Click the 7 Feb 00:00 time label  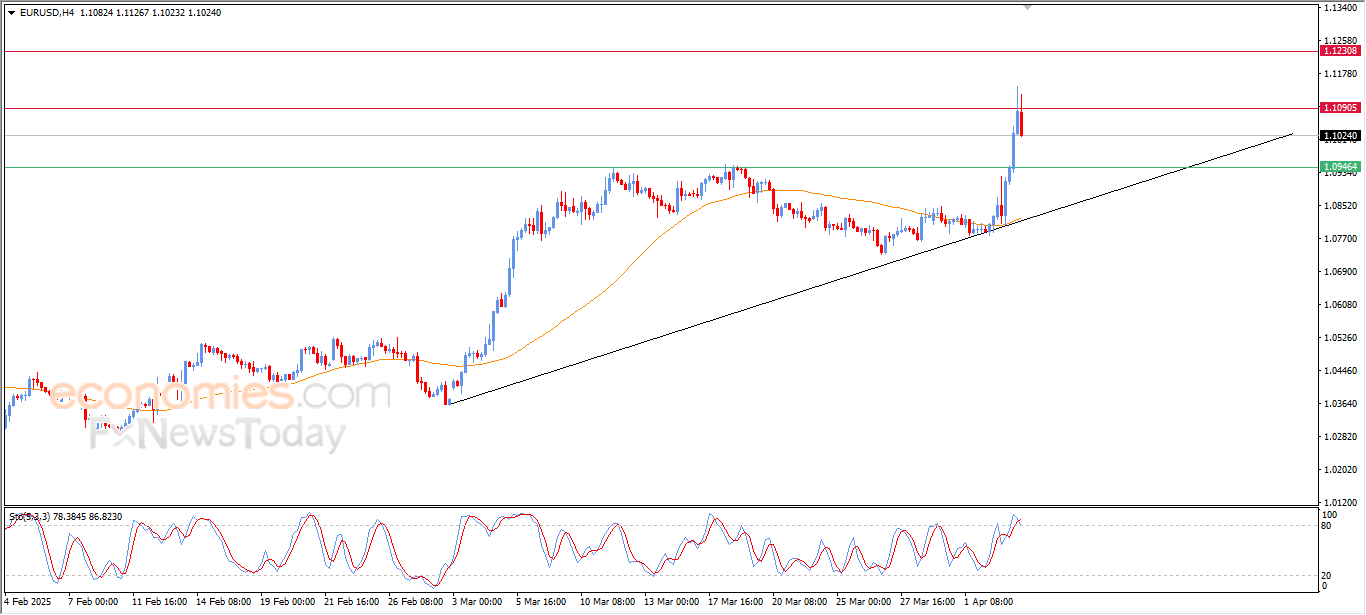[x=92, y=602]
